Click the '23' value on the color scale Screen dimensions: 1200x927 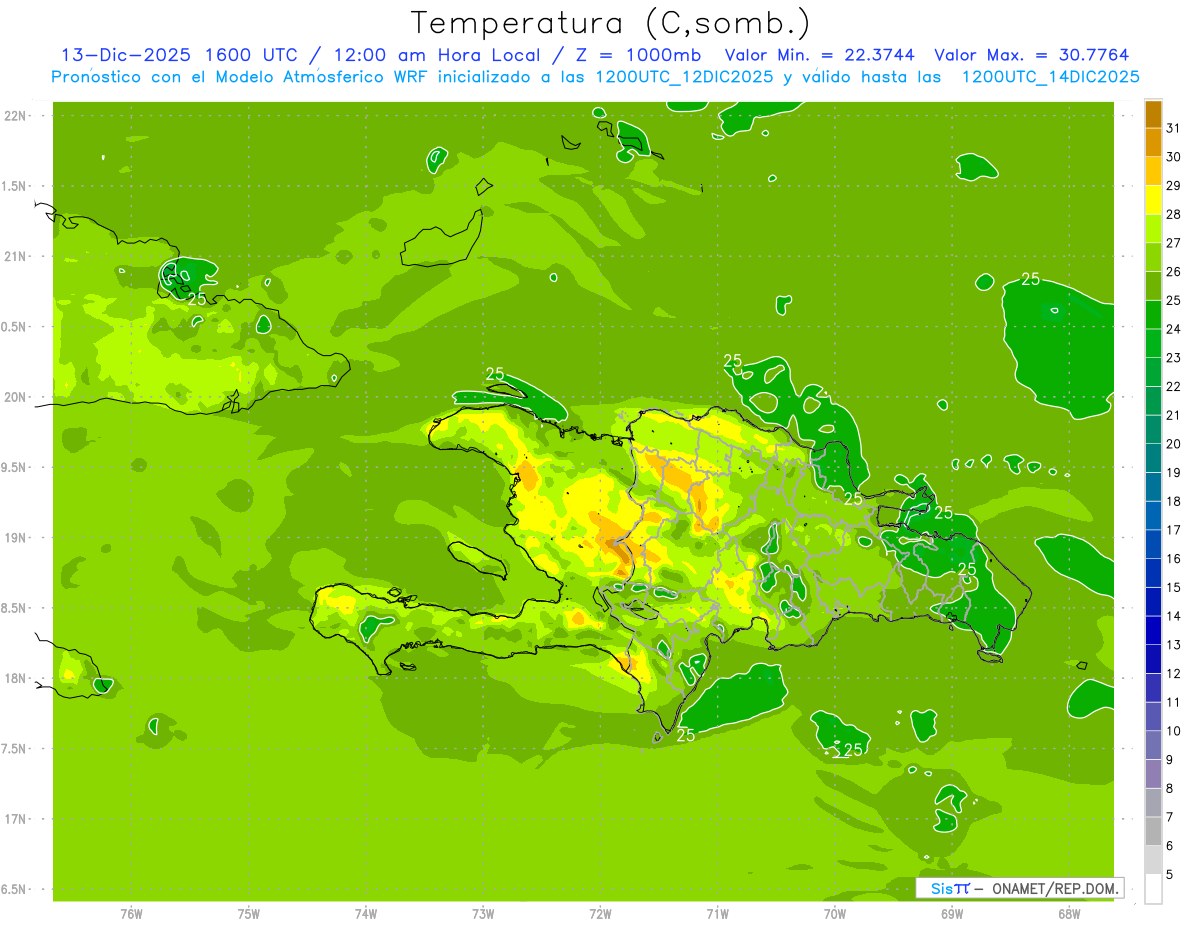pyautogui.click(x=1173, y=358)
